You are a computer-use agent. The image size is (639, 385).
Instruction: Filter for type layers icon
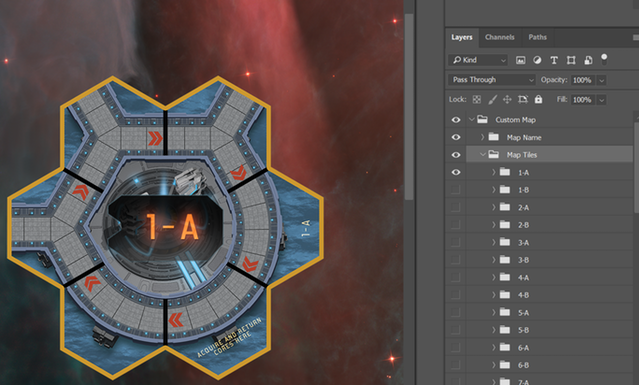pyautogui.click(x=554, y=60)
